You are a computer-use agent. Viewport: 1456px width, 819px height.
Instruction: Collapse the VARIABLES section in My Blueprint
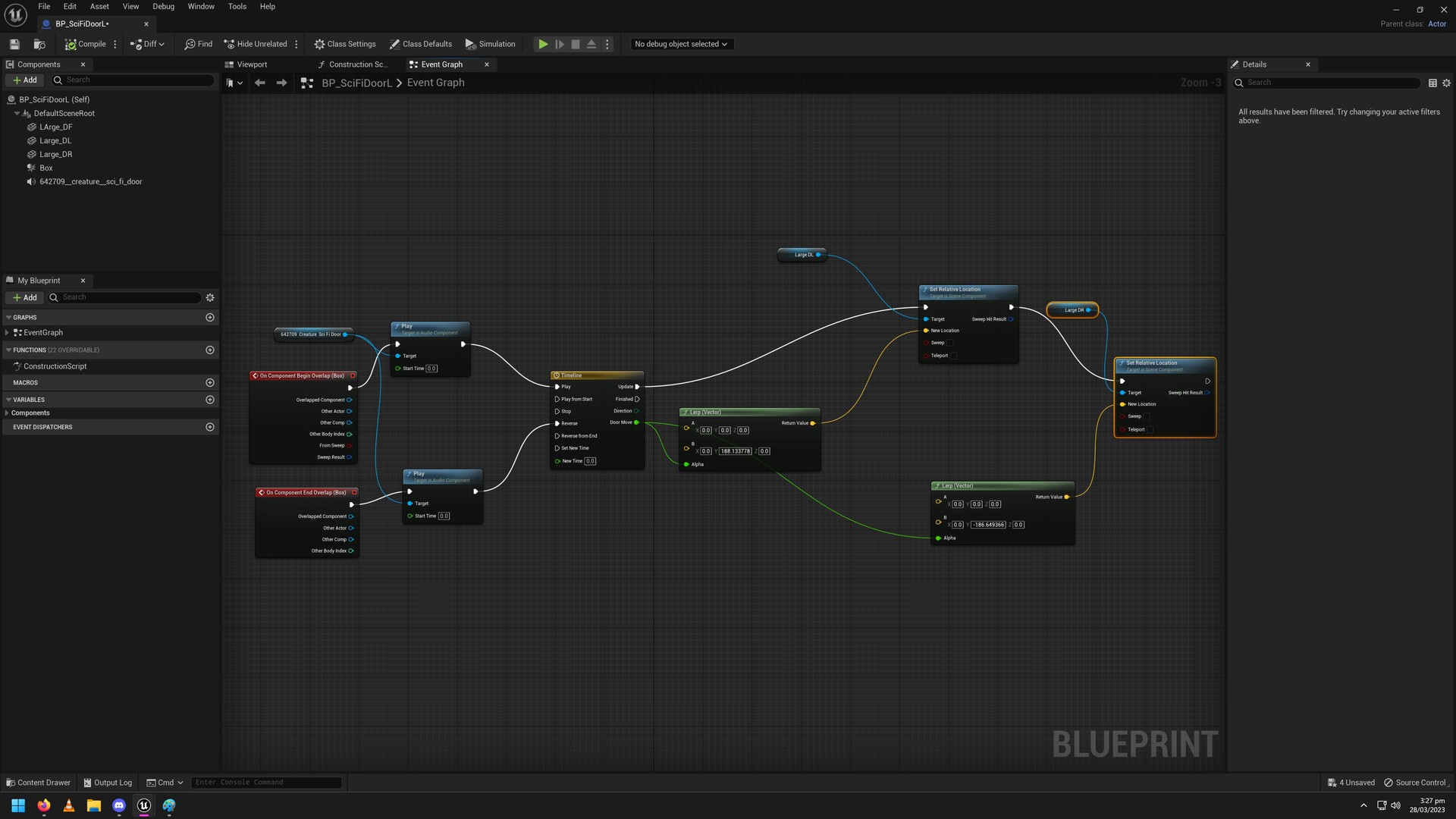8,400
